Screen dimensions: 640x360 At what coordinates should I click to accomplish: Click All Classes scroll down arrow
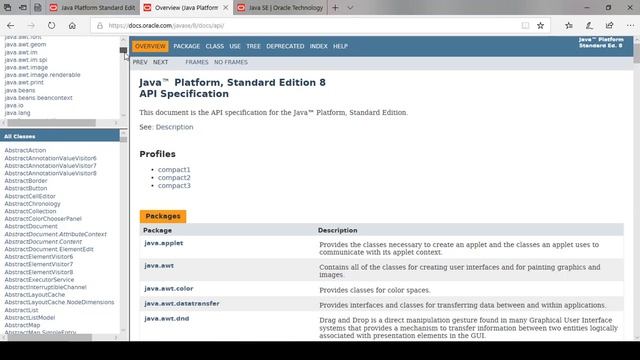tap(123, 330)
